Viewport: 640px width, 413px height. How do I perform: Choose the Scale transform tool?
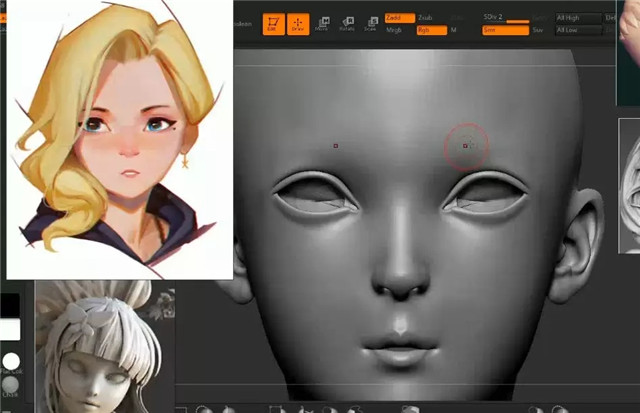point(370,24)
